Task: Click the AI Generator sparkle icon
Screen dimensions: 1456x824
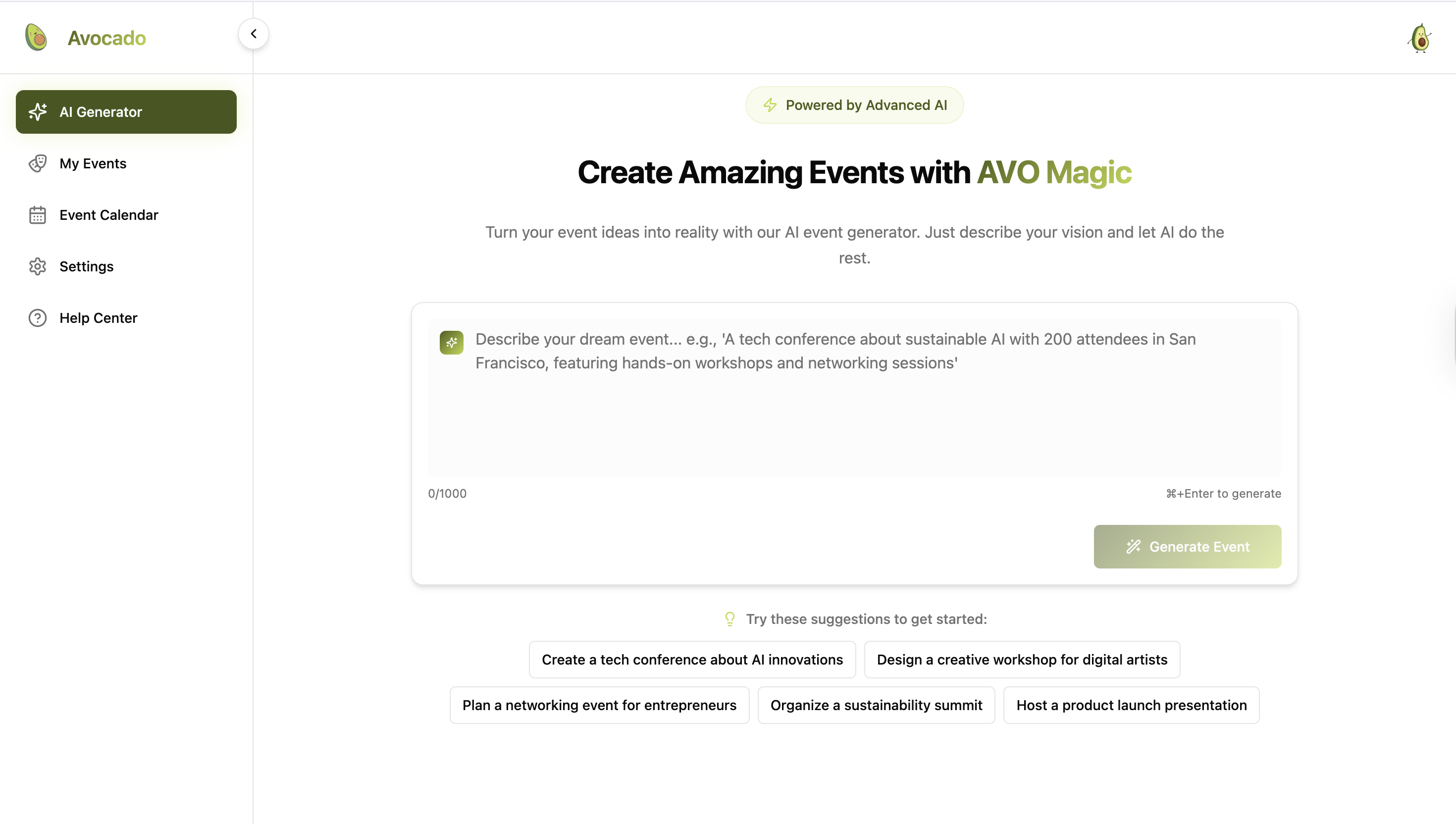Action: click(38, 112)
